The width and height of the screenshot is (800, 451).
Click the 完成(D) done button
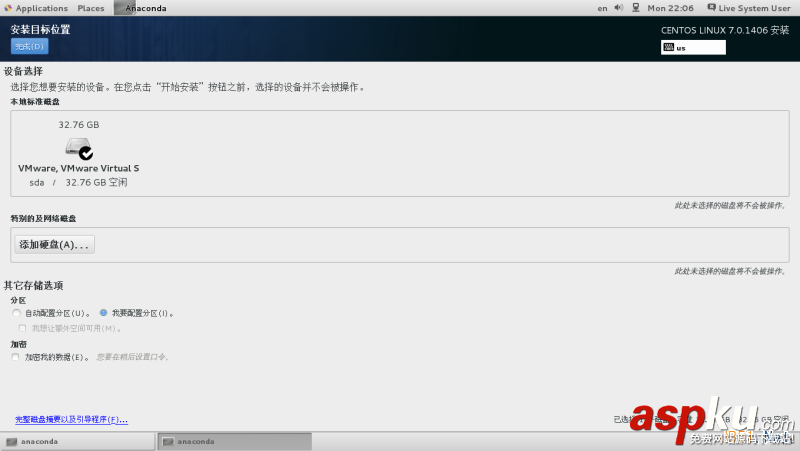click(x=30, y=46)
